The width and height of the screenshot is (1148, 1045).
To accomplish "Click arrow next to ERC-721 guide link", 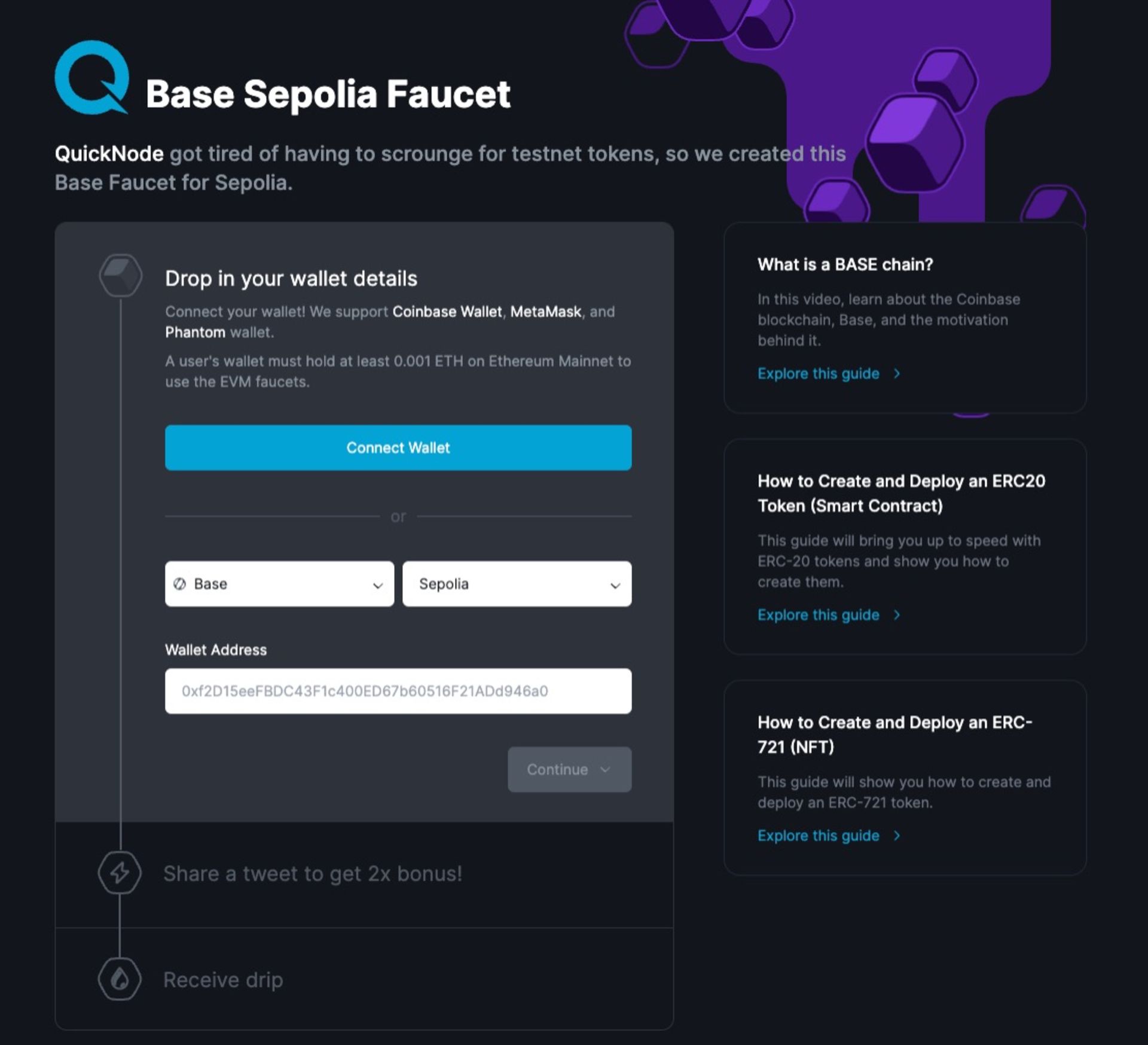I will click(896, 836).
